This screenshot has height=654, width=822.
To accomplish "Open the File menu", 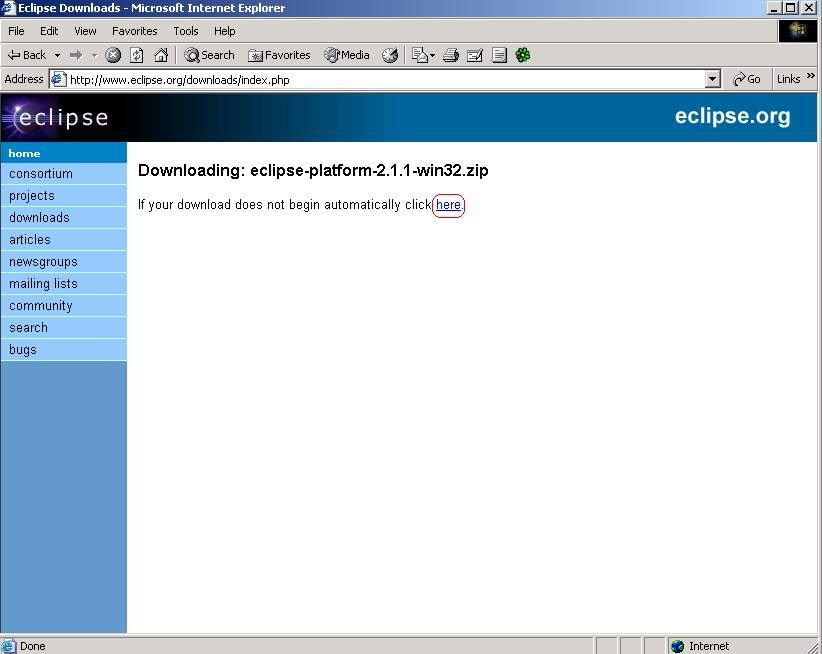I will tap(16, 31).
